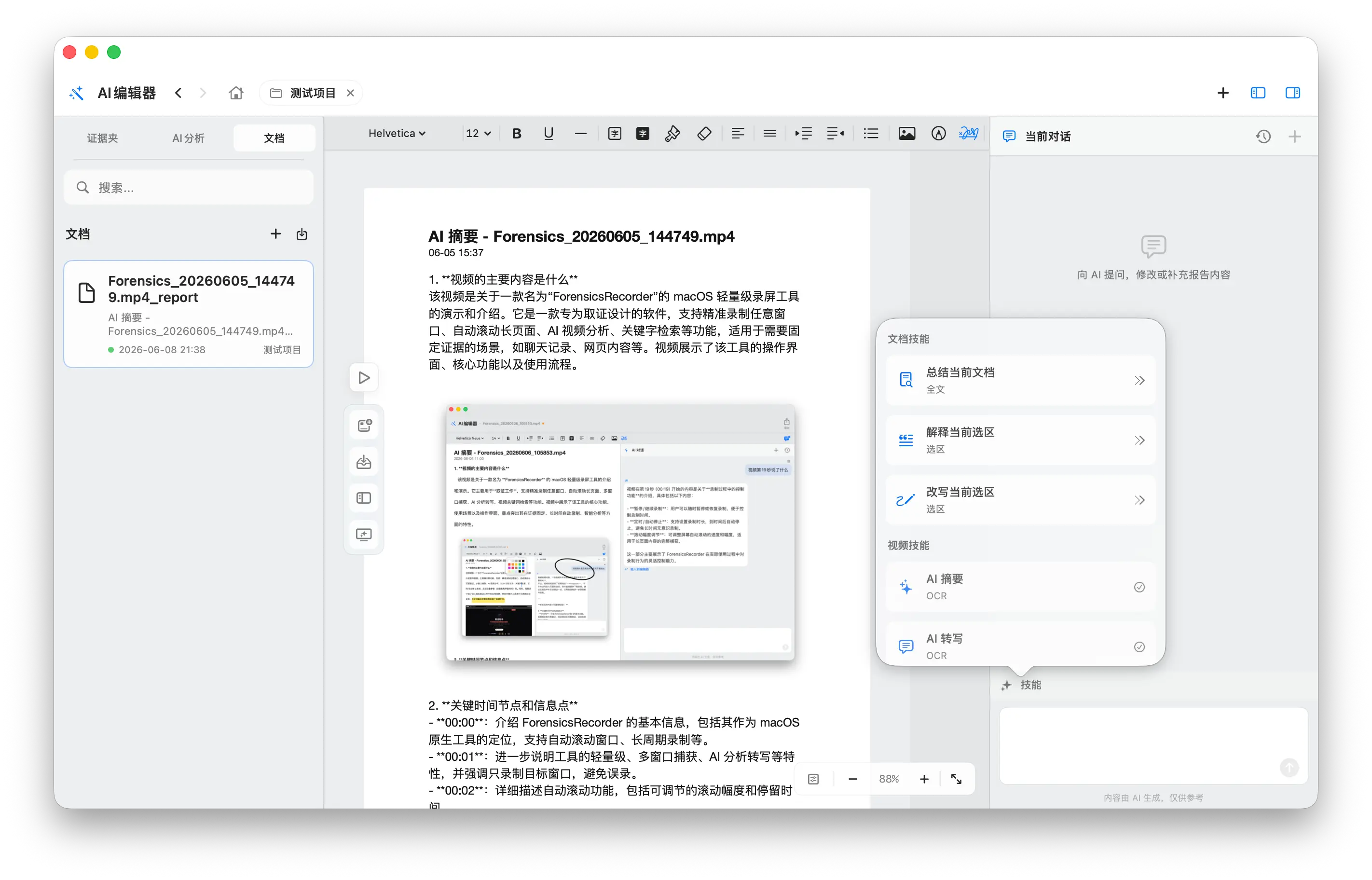Viewport: 1372px width, 880px height.
Task: Click the inbox download side tool icon
Action: click(363, 462)
